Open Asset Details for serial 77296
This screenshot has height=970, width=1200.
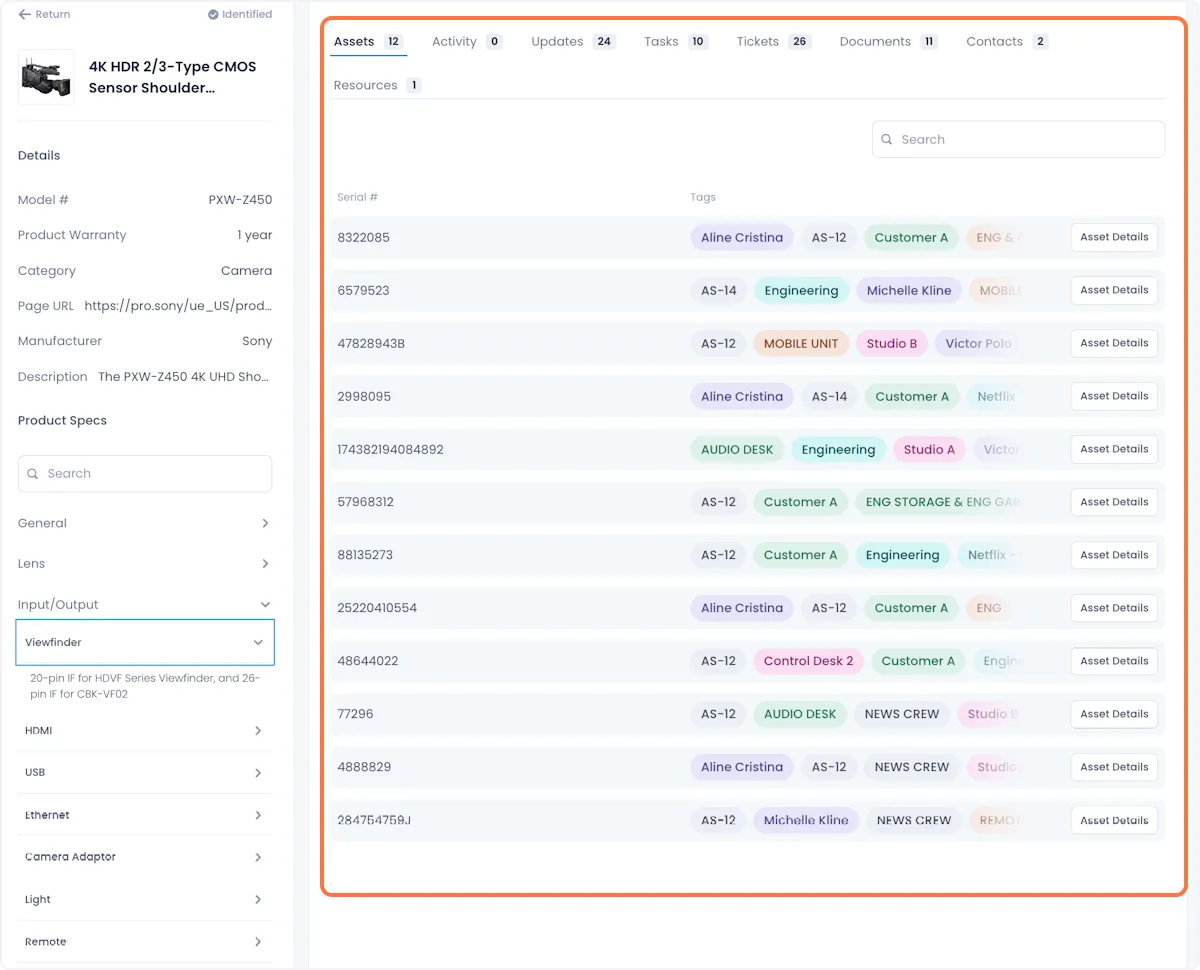[x=1114, y=715]
